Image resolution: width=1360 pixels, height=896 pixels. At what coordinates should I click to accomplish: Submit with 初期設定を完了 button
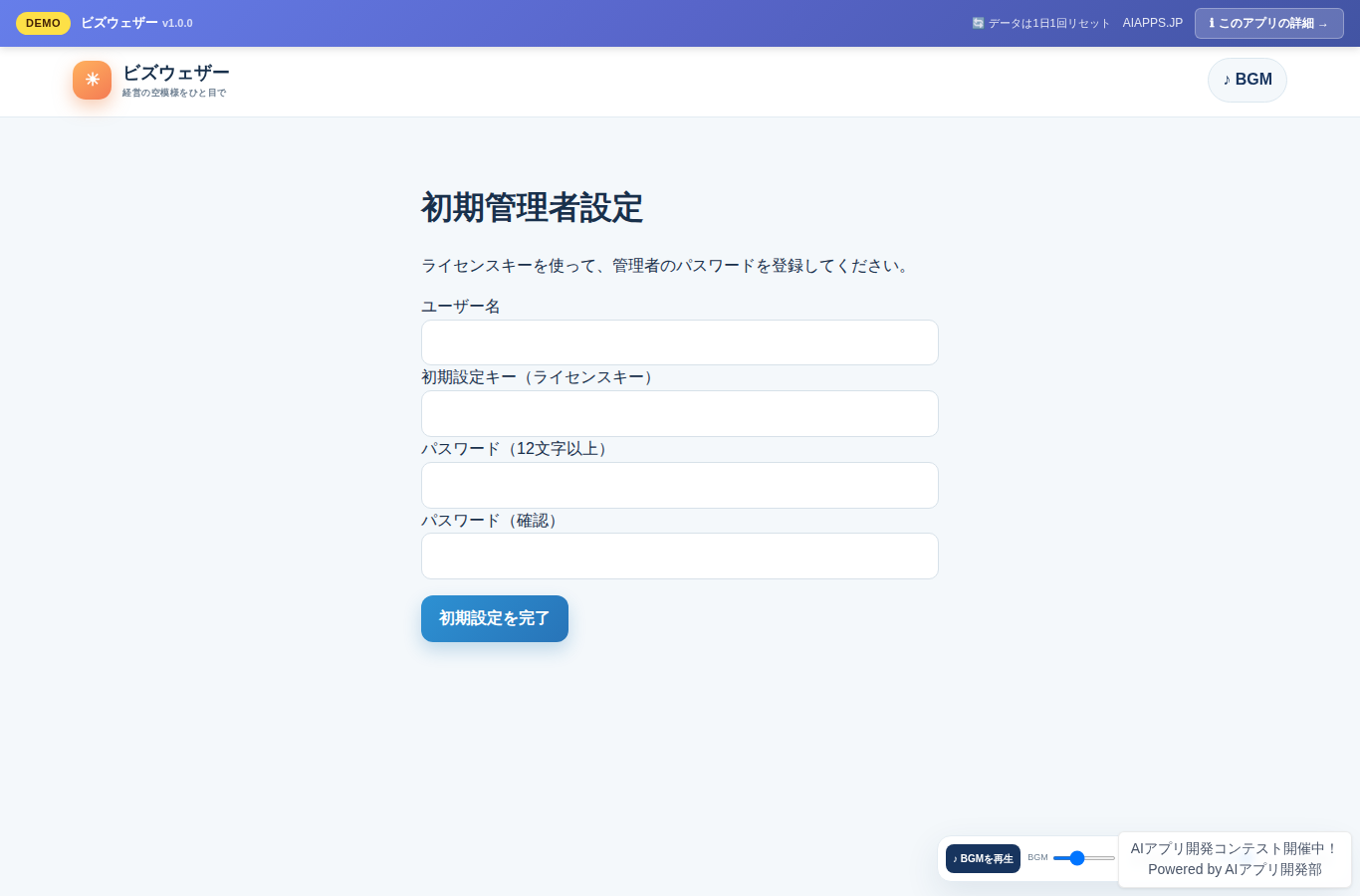pos(495,618)
